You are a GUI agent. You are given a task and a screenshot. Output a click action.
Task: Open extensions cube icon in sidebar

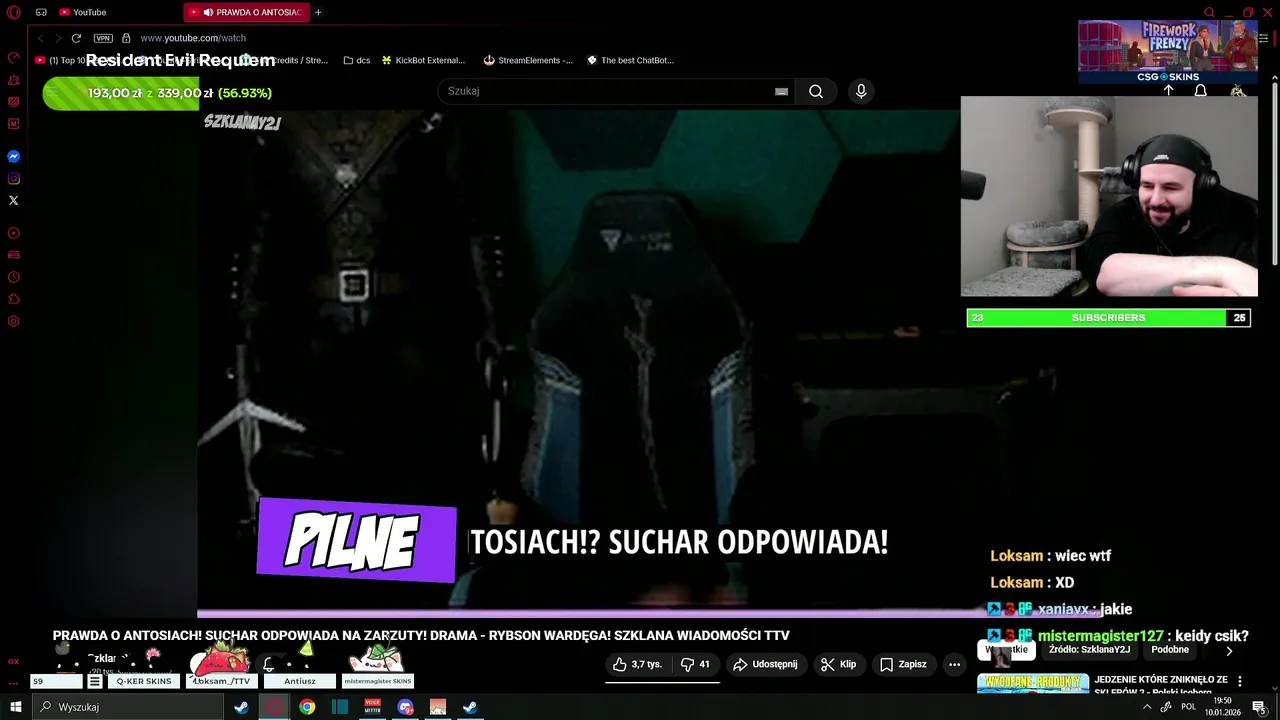(x=14, y=299)
